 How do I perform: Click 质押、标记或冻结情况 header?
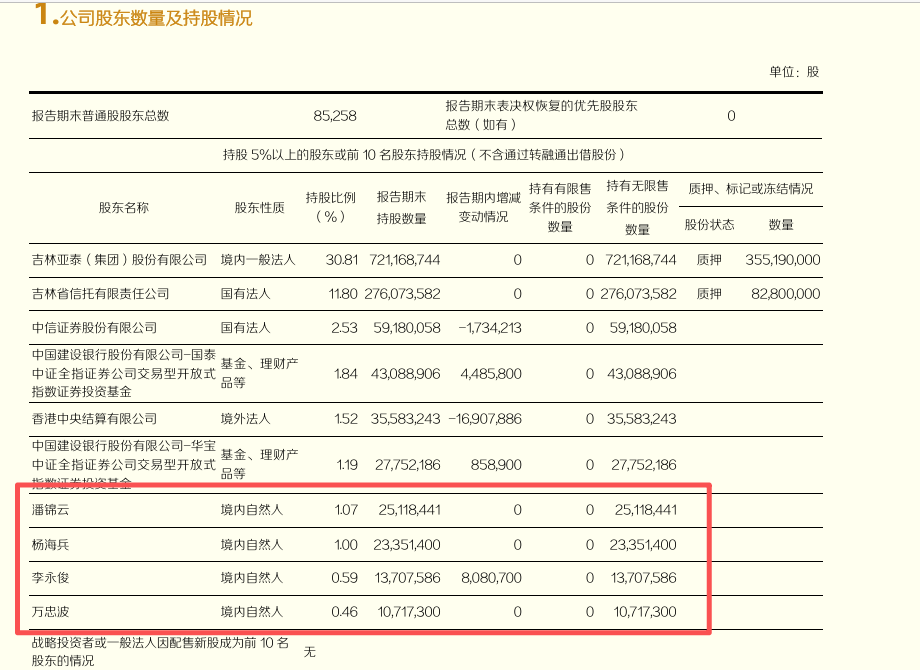(x=750, y=189)
